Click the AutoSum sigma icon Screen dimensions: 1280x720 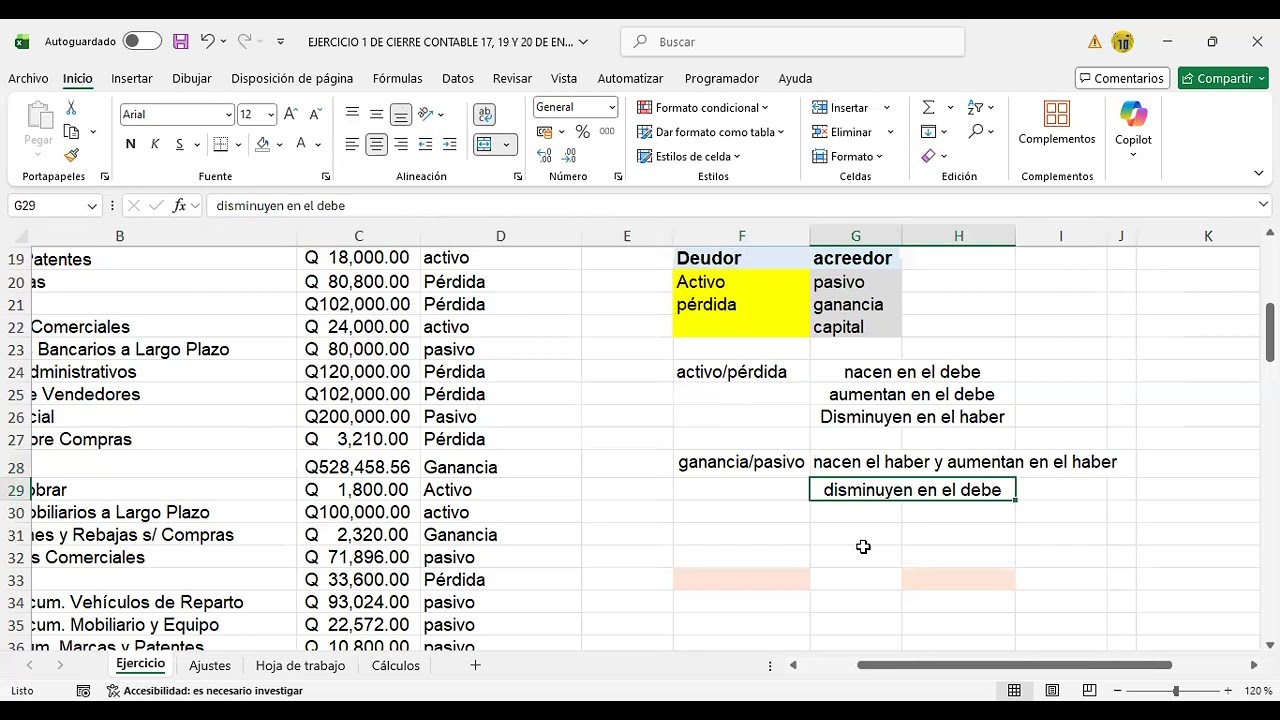(x=928, y=107)
